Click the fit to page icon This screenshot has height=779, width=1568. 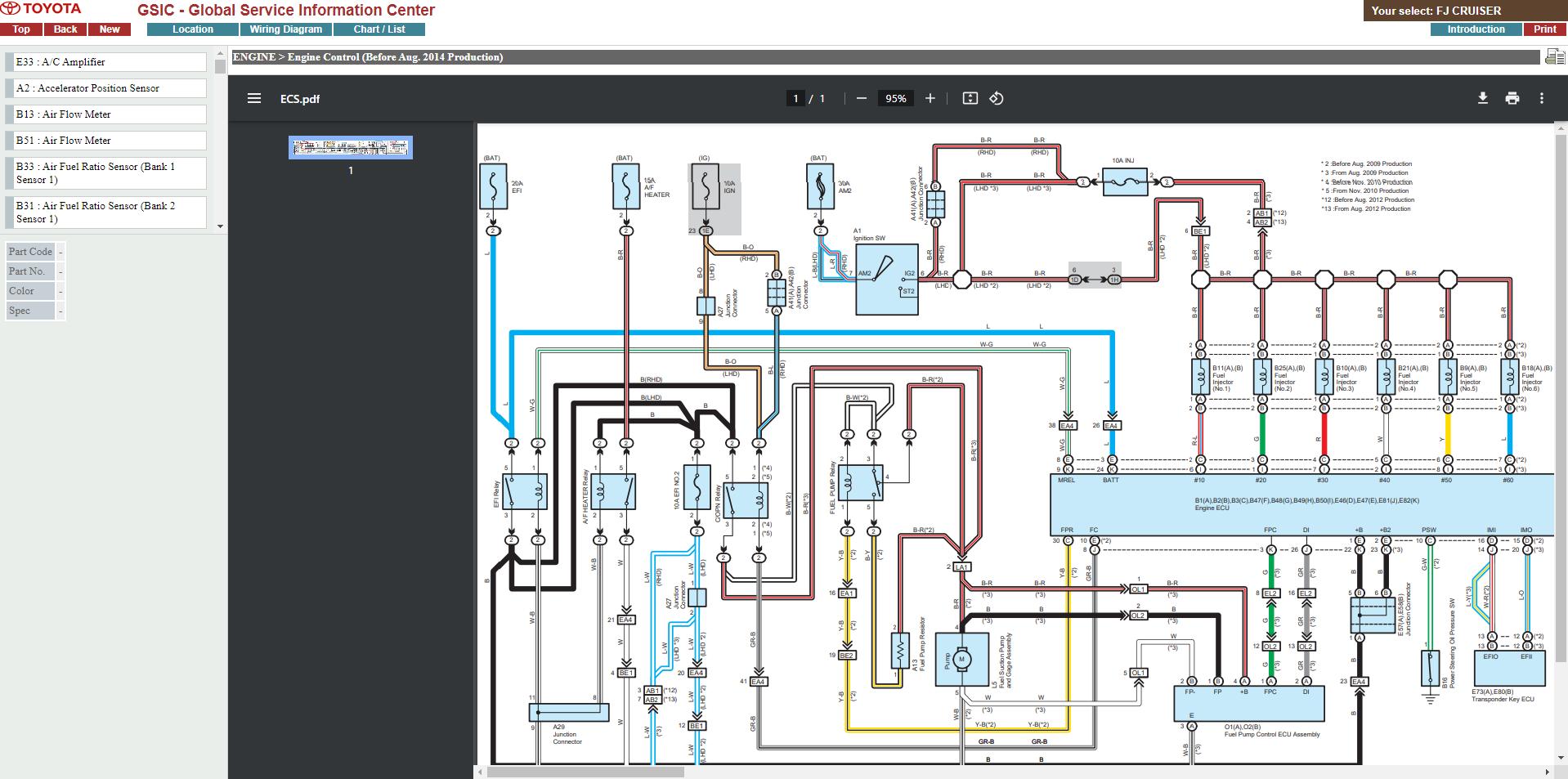click(x=970, y=98)
